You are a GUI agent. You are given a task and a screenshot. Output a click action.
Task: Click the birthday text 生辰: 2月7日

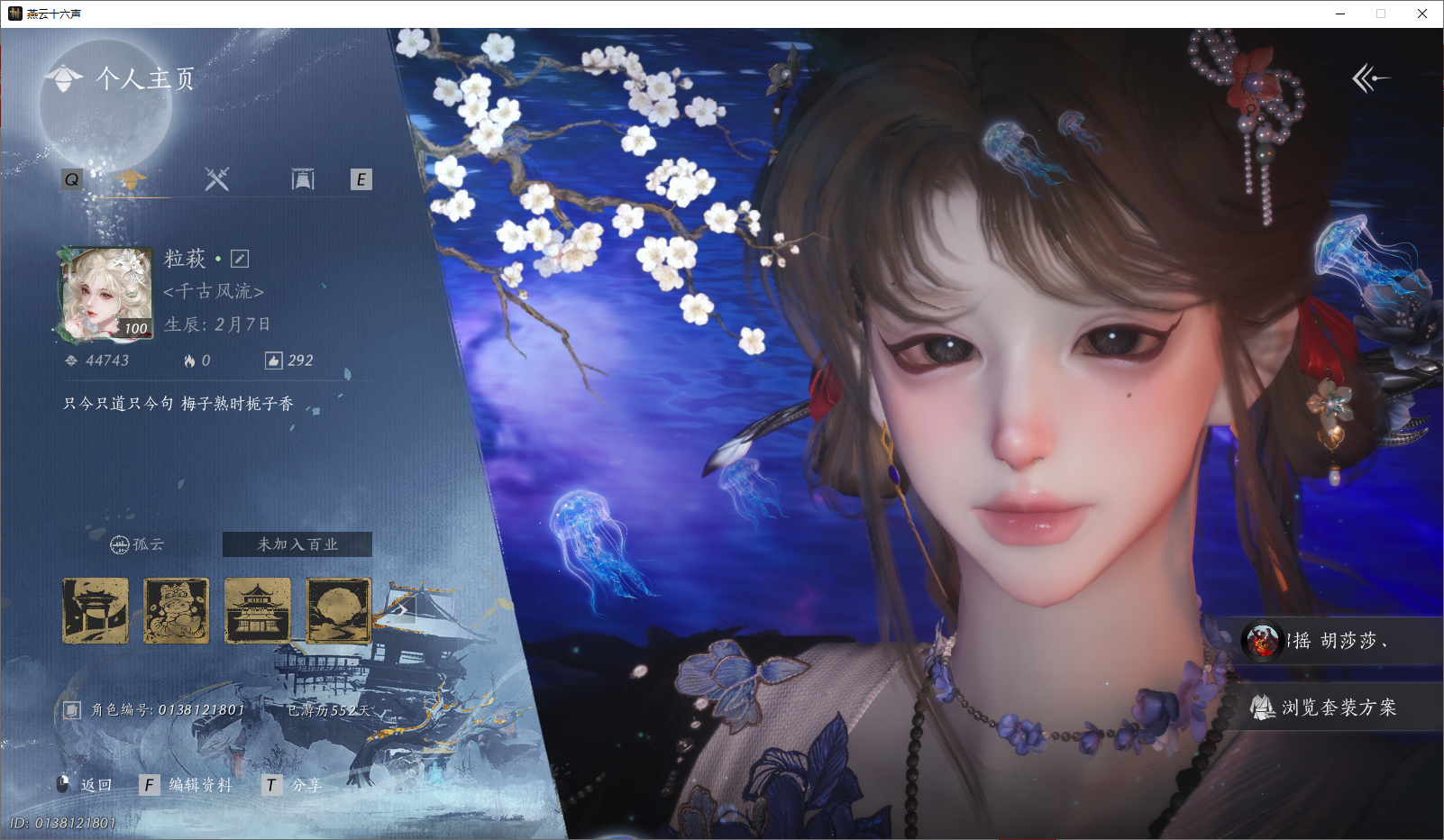(x=217, y=324)
